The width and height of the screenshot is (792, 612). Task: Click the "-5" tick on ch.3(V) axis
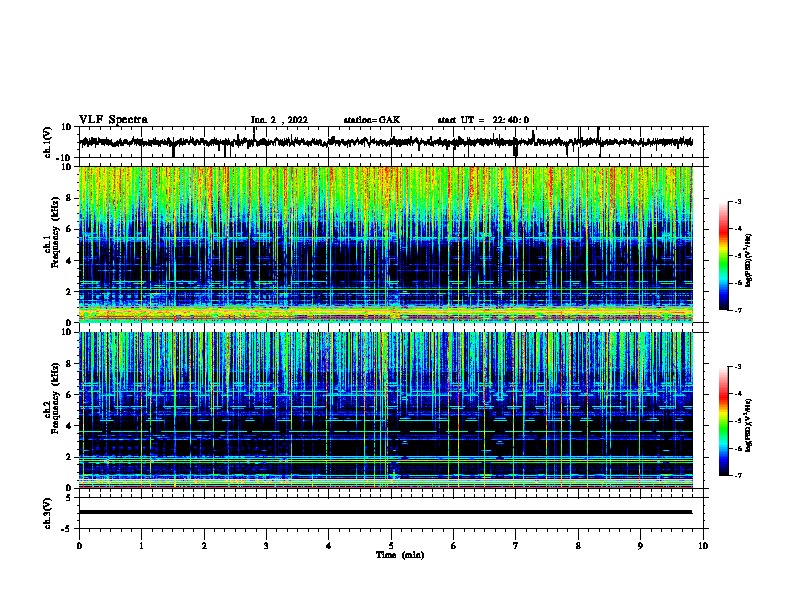(x=67, y=529)
